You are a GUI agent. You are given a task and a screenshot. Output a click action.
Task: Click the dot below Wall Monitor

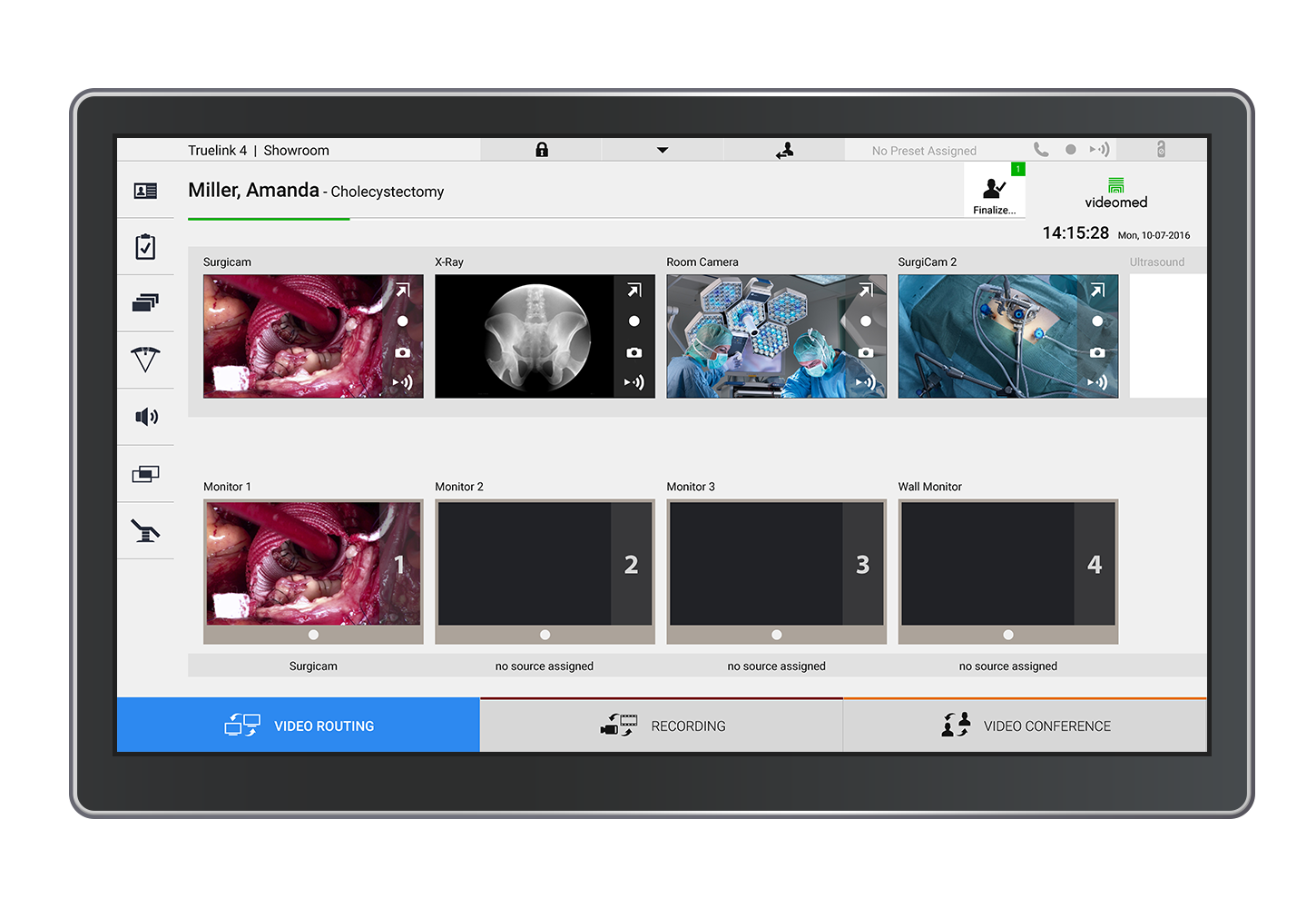[1008, 635]
